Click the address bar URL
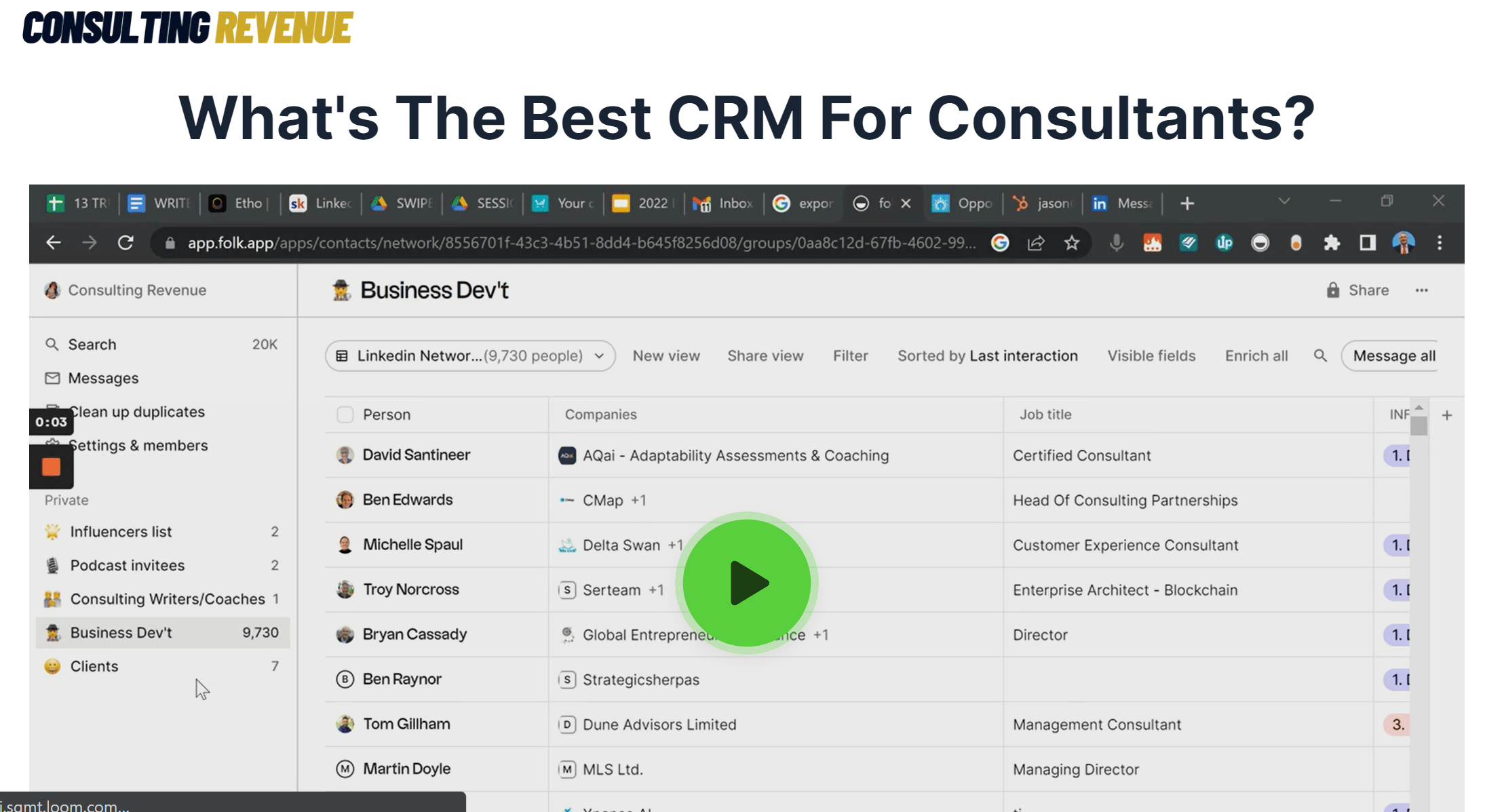The width and height of the screenshot is (1504, 812). pos(581,243)
